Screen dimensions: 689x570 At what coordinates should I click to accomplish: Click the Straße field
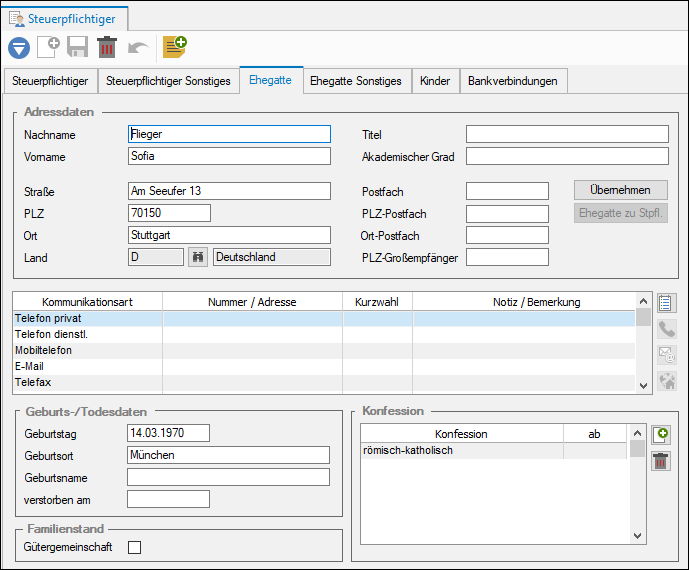click(x=229, y=191)
